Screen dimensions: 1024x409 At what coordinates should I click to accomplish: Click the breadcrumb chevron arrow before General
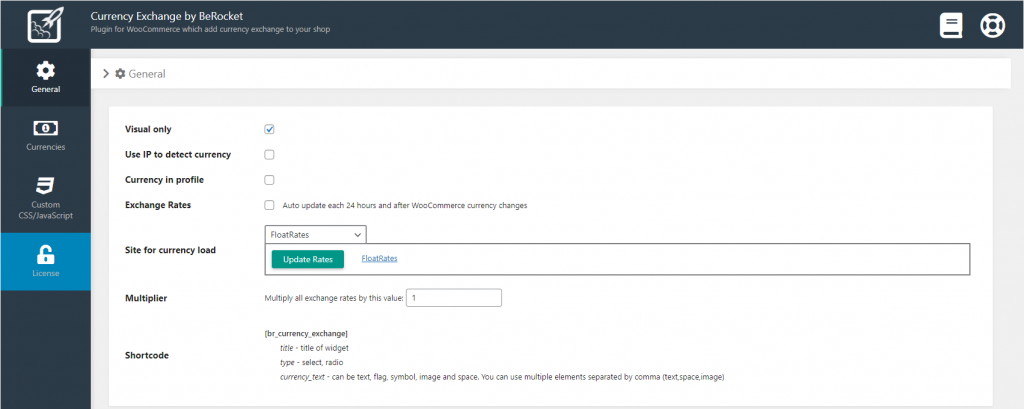click(x=106, y=74)
